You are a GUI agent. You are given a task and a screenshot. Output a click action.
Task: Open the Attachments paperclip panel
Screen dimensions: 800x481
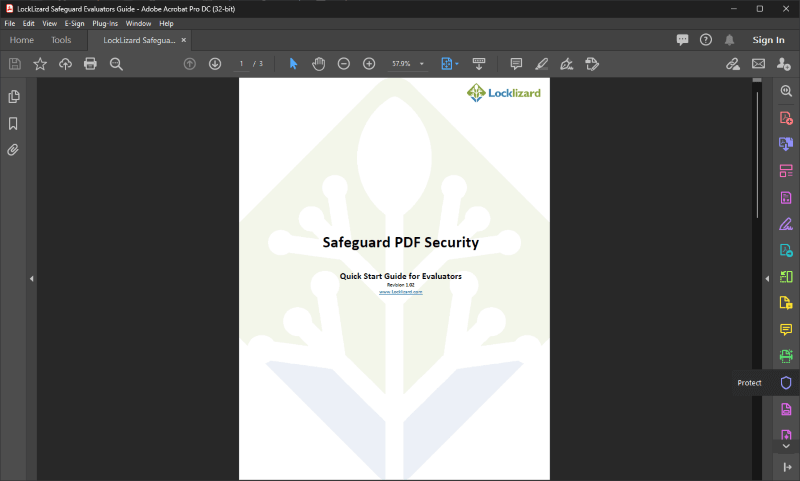pos(13,150)
